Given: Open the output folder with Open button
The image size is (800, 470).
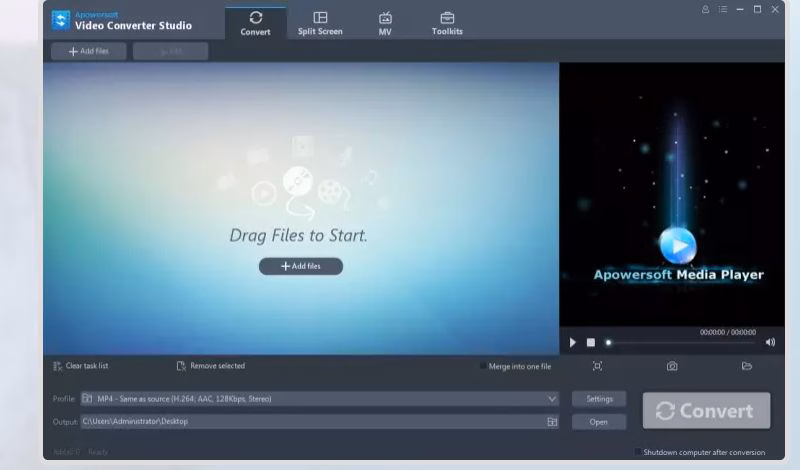Looking at the screenshot, I should [599, 422].
